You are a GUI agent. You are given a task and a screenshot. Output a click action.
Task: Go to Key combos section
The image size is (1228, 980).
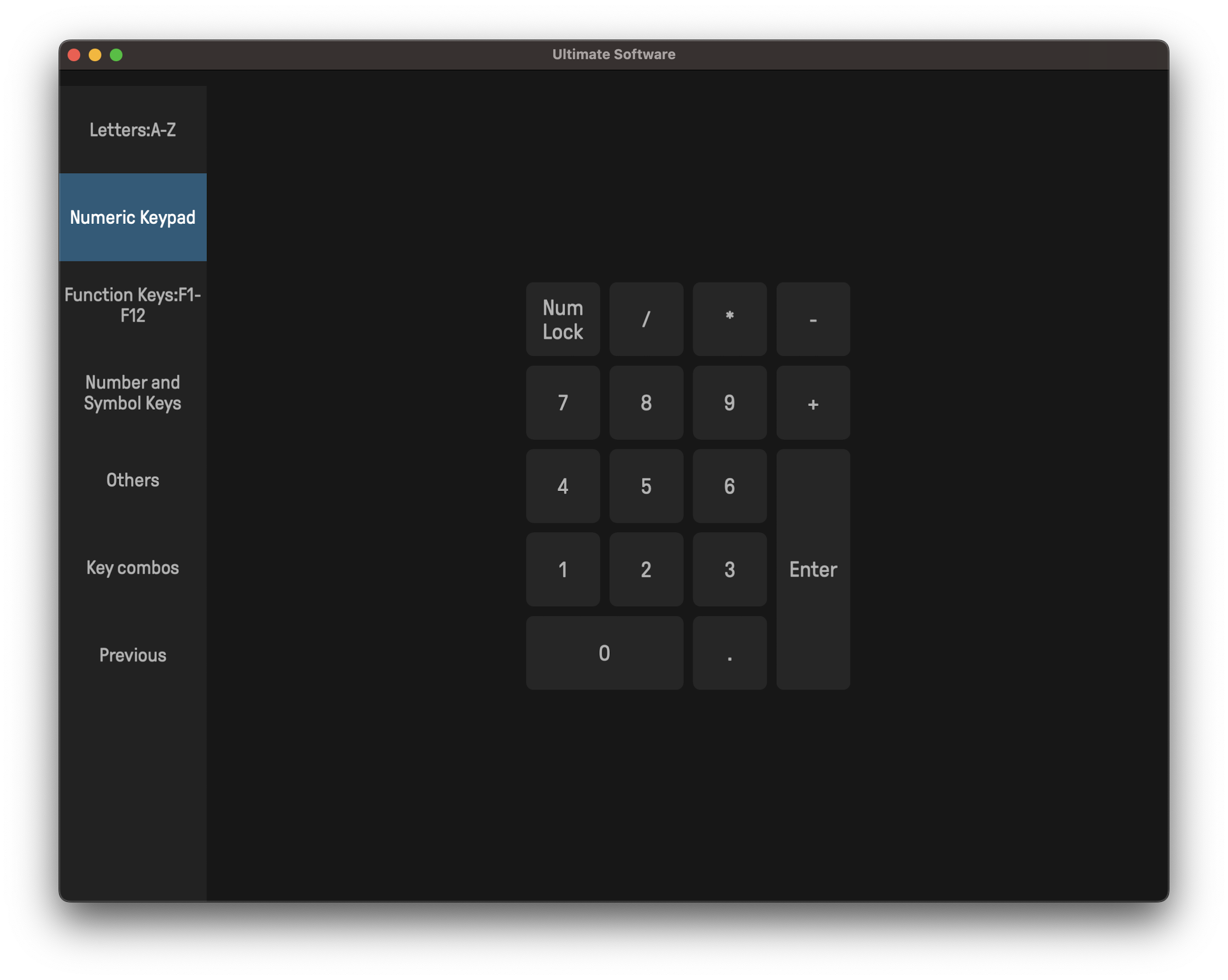pyautogui.click(x=133, y=568)
